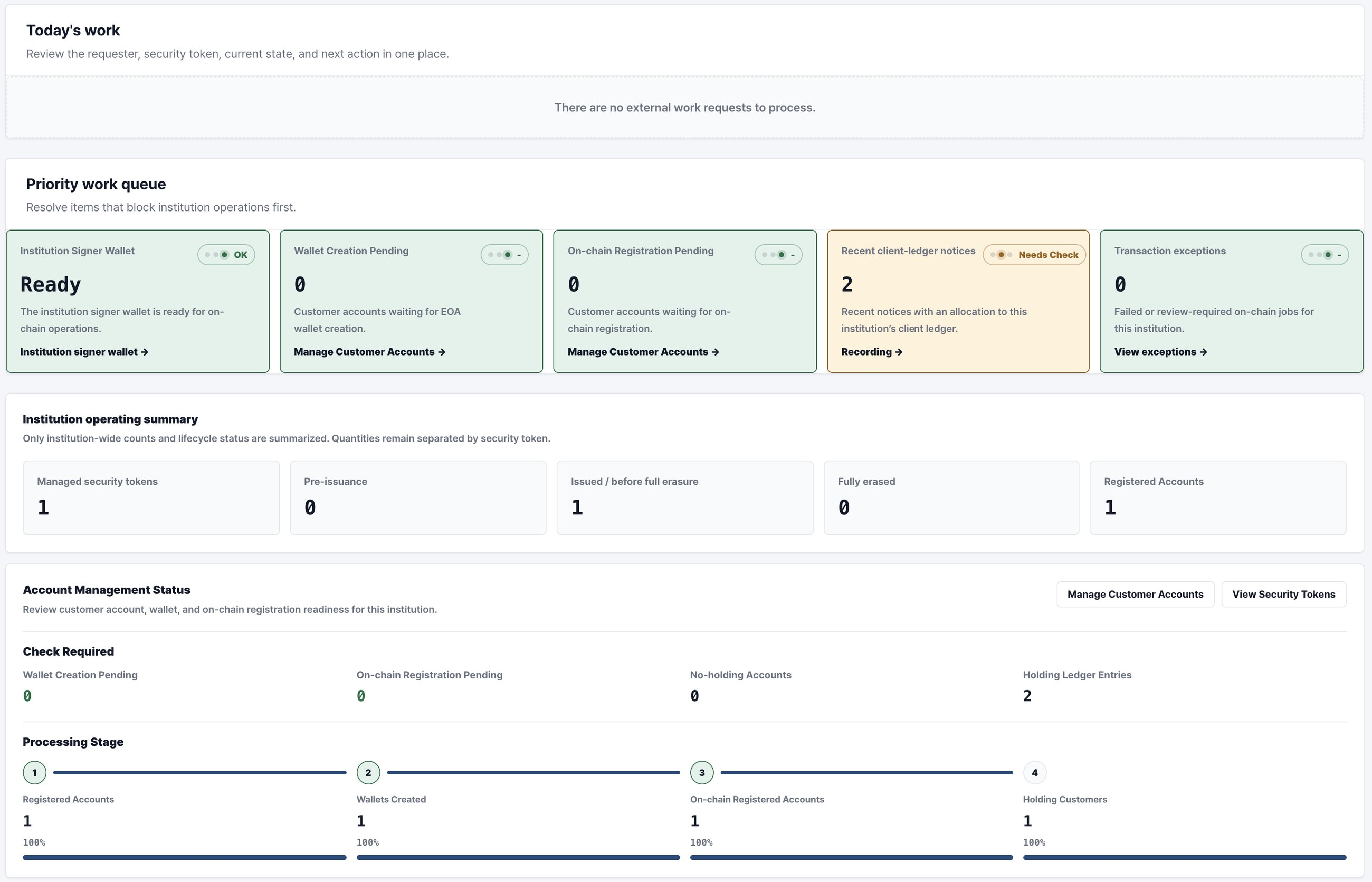Screen dimensions: 1372x882
Task: Select processing stage 4 circle for Holding Customers
Action: coord(1035,773)
